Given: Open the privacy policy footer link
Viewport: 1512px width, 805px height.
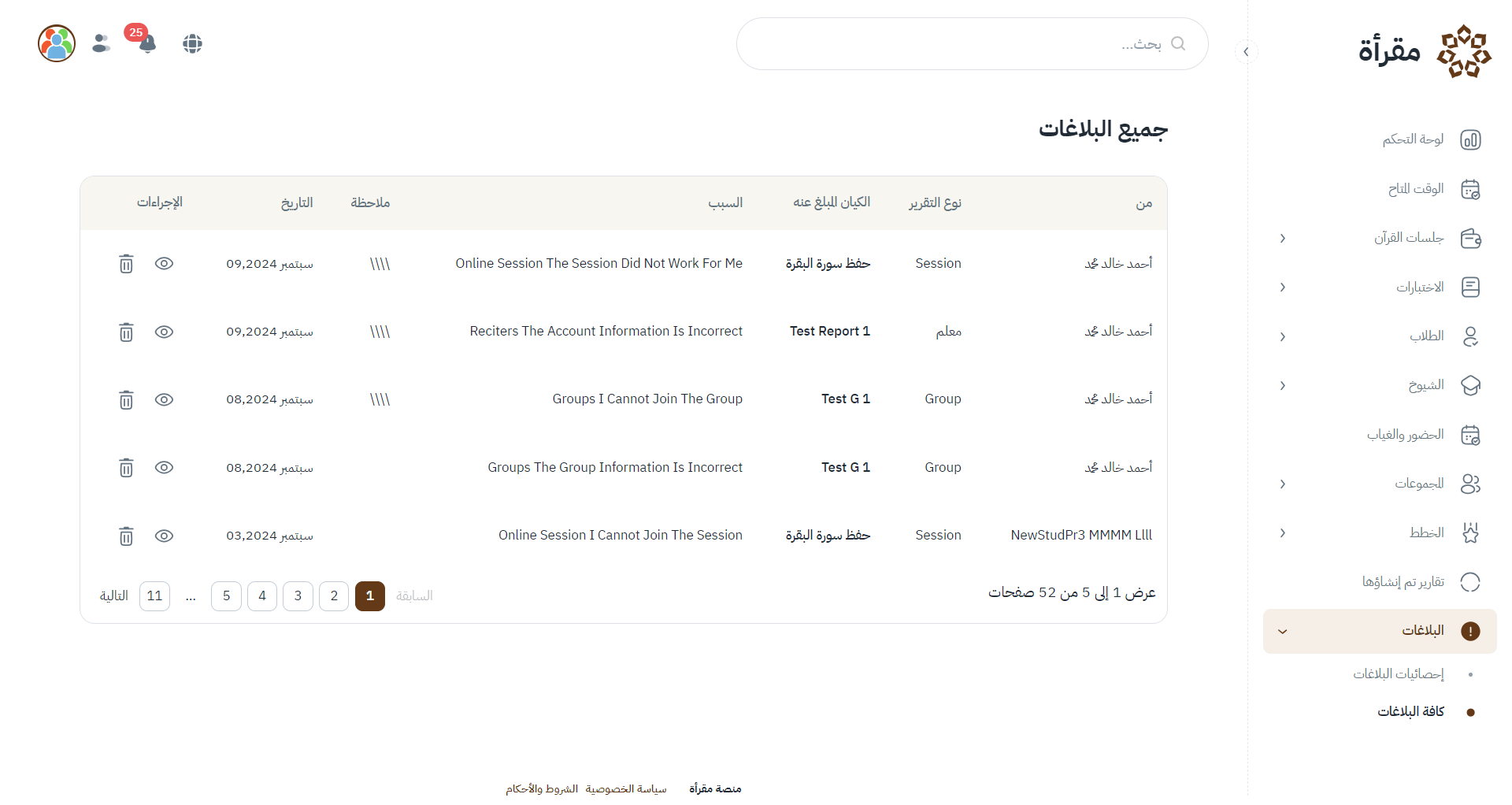Looking at the screenshot, I should [625, 789].
